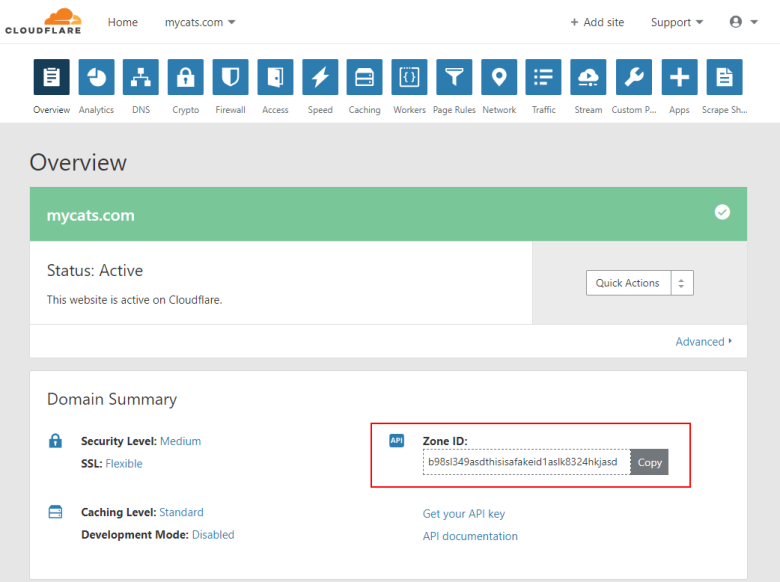This screenshot has width=780, height=582.
Task: Click the mycats.com green banner title
Action: [91, 215]
